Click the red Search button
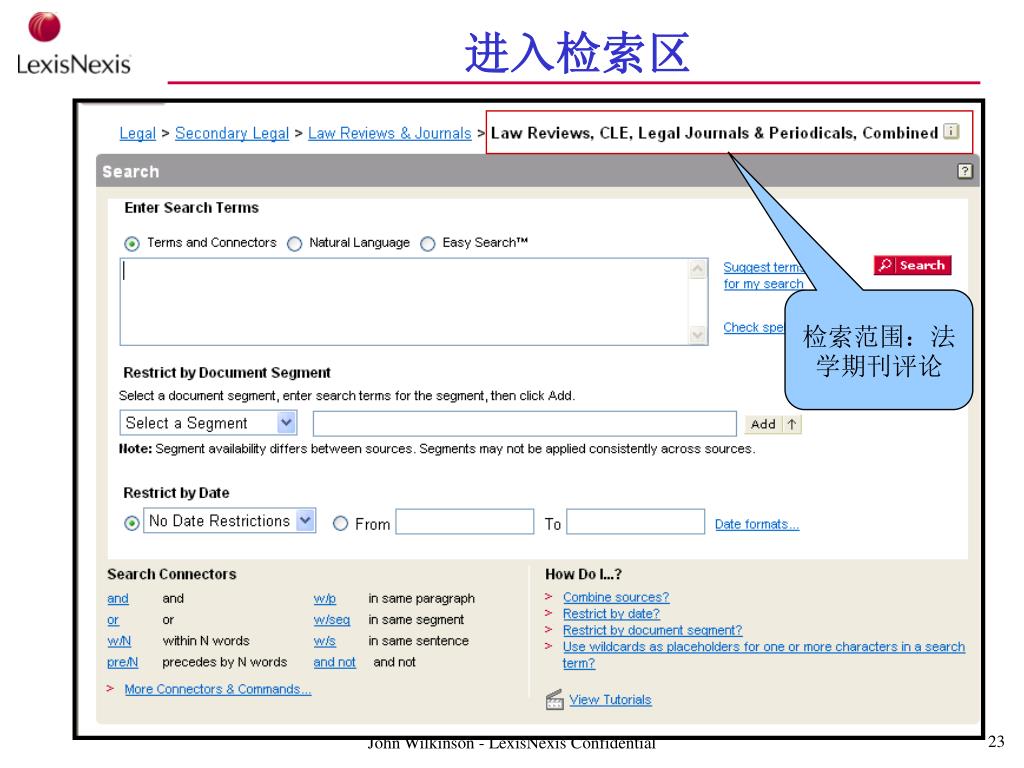Viewport: 1024px width, 768px height. click(x=912, y=265)
